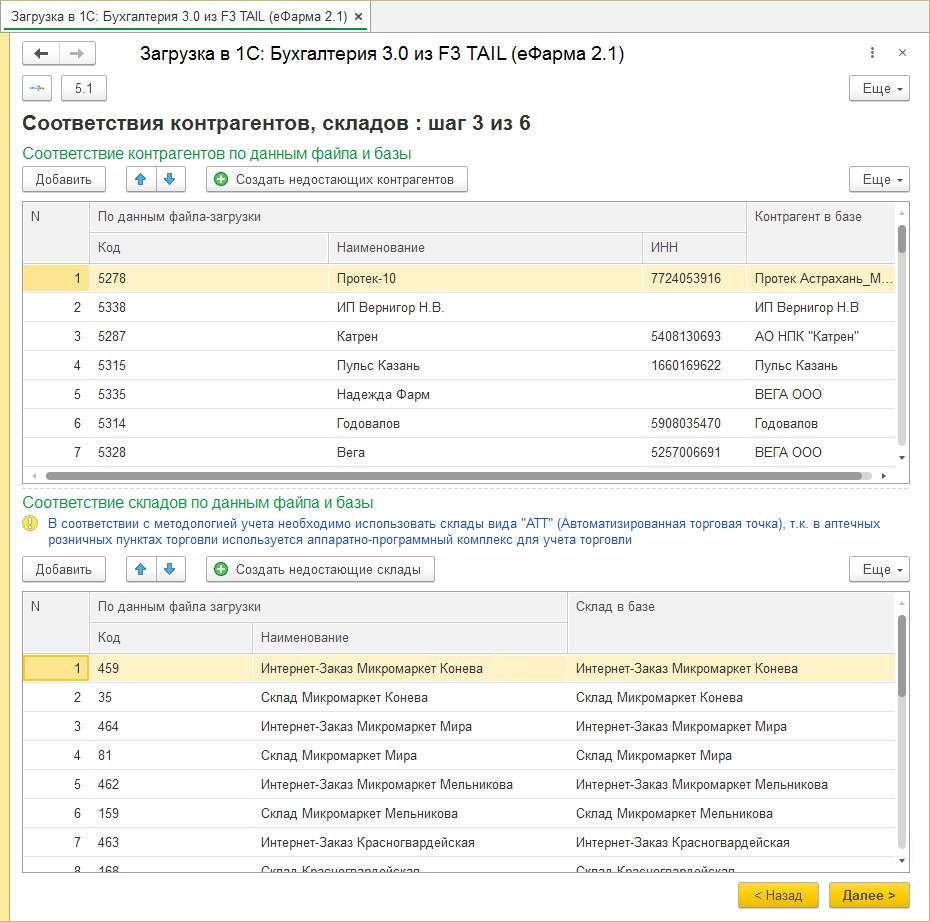Click the forward navigation arrow
This screenshot has height=922, width=930.
click(78, 54)
